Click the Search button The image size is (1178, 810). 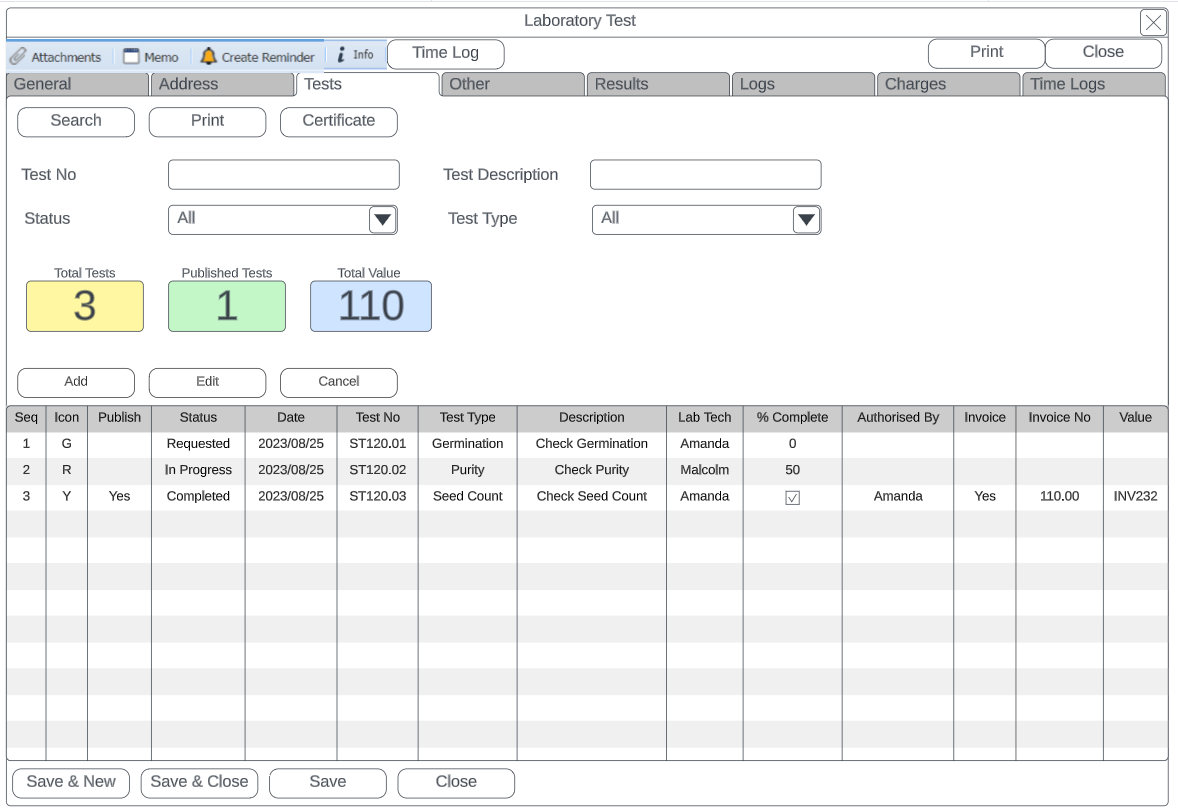76,121
